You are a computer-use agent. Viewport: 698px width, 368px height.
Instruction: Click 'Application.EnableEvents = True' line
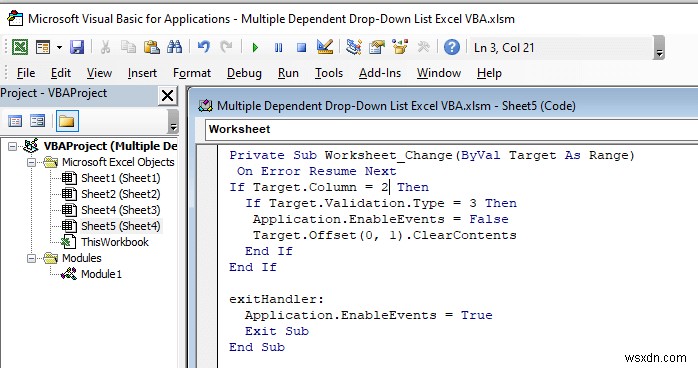click(368, 315)
